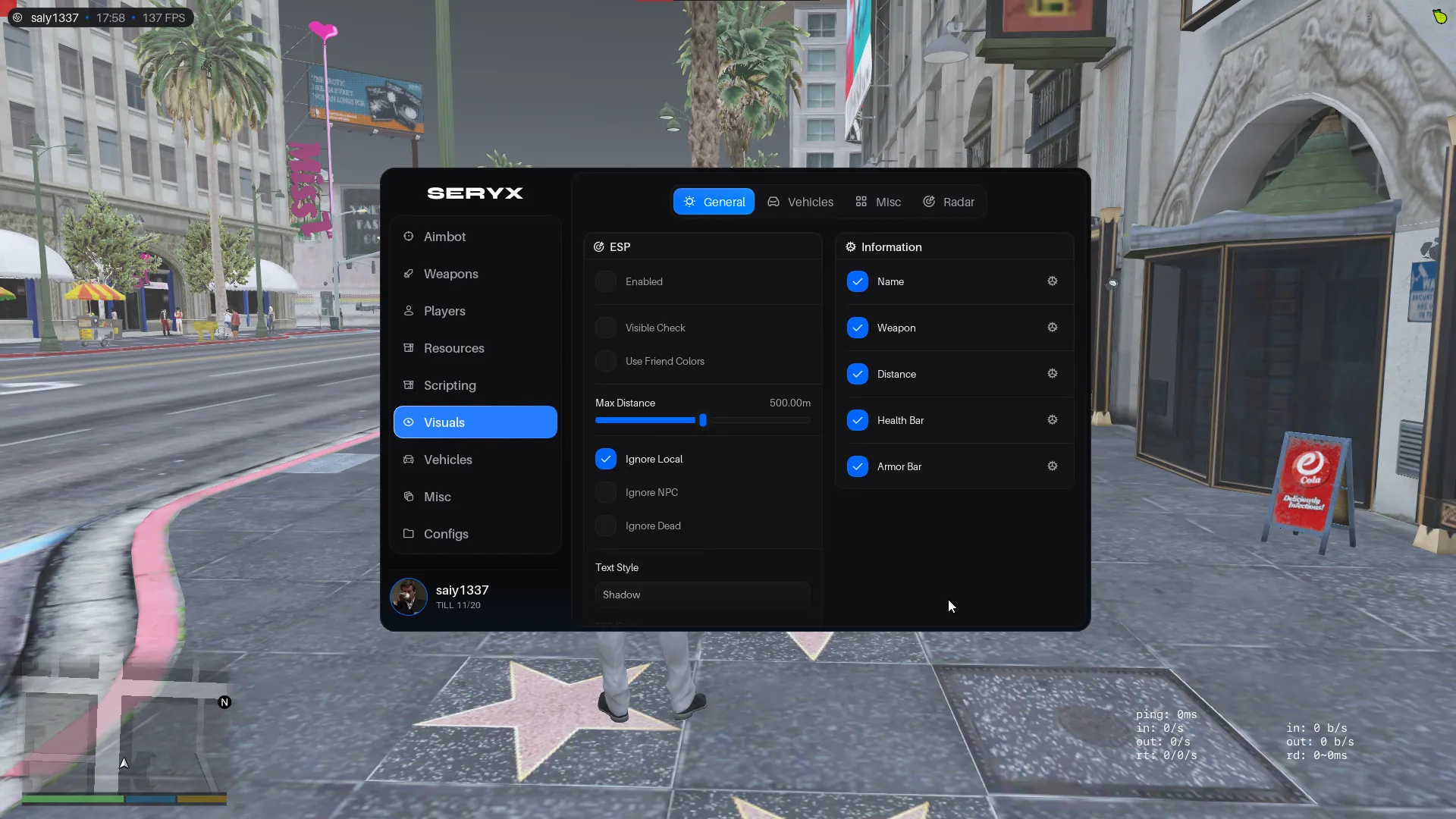Screen dimensions: 1456x819
Task: Click the green icon in top-right corner
Action: (1439, 16)
